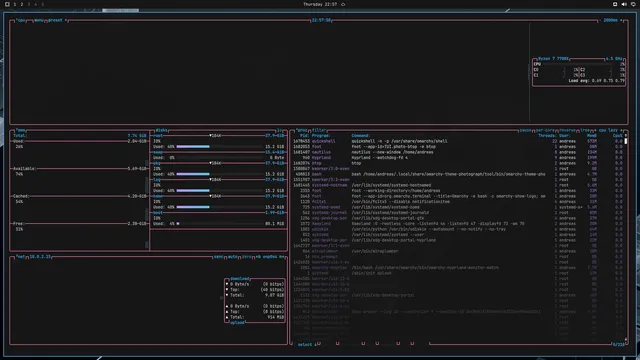This screenshot has width=640, height=360.
Task: Select the wireplumber process row
Action: [457, 251]
